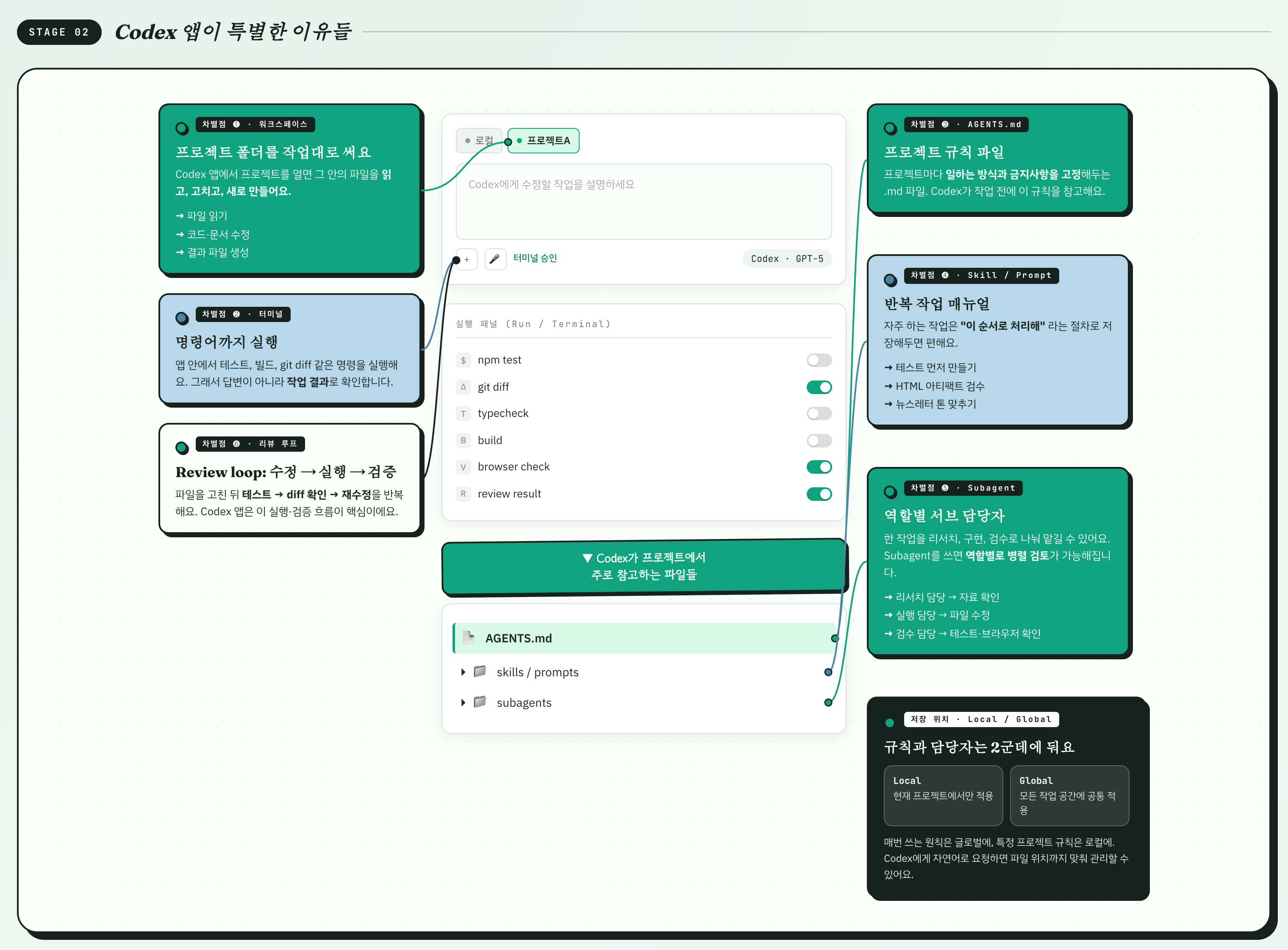Click the 'Review loop: 수정 → 실행 → 검증' heading
The image size is (1288, 950).
click(286, 472)
